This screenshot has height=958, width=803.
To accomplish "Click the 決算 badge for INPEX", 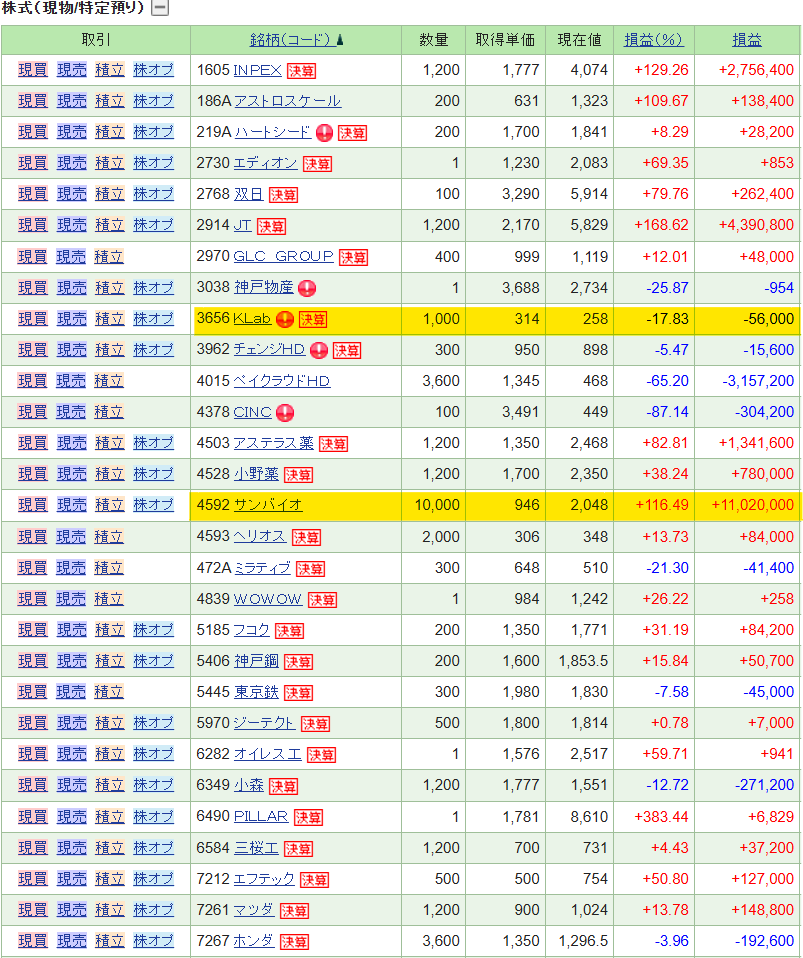I will 301,71.
